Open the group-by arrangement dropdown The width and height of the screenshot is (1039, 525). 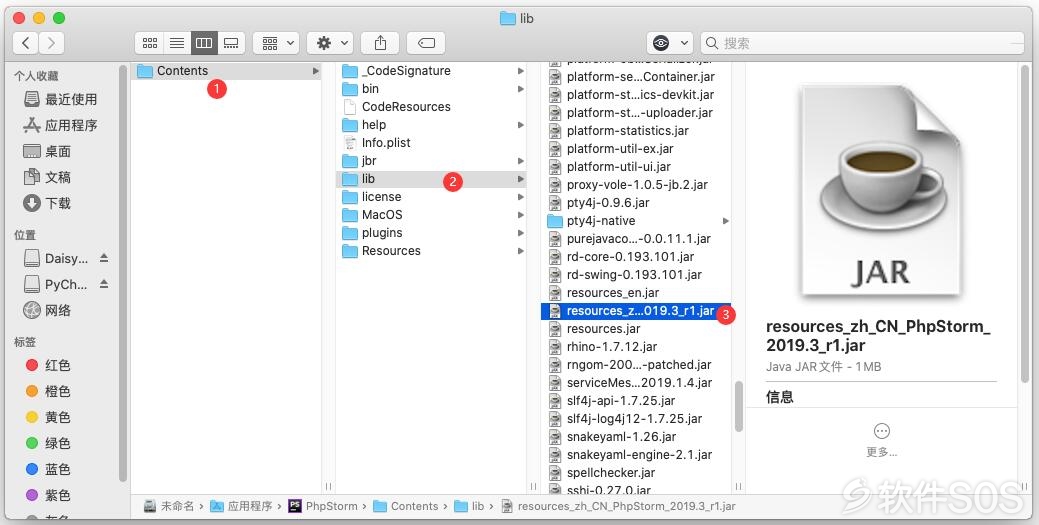[x=276, y=43]
